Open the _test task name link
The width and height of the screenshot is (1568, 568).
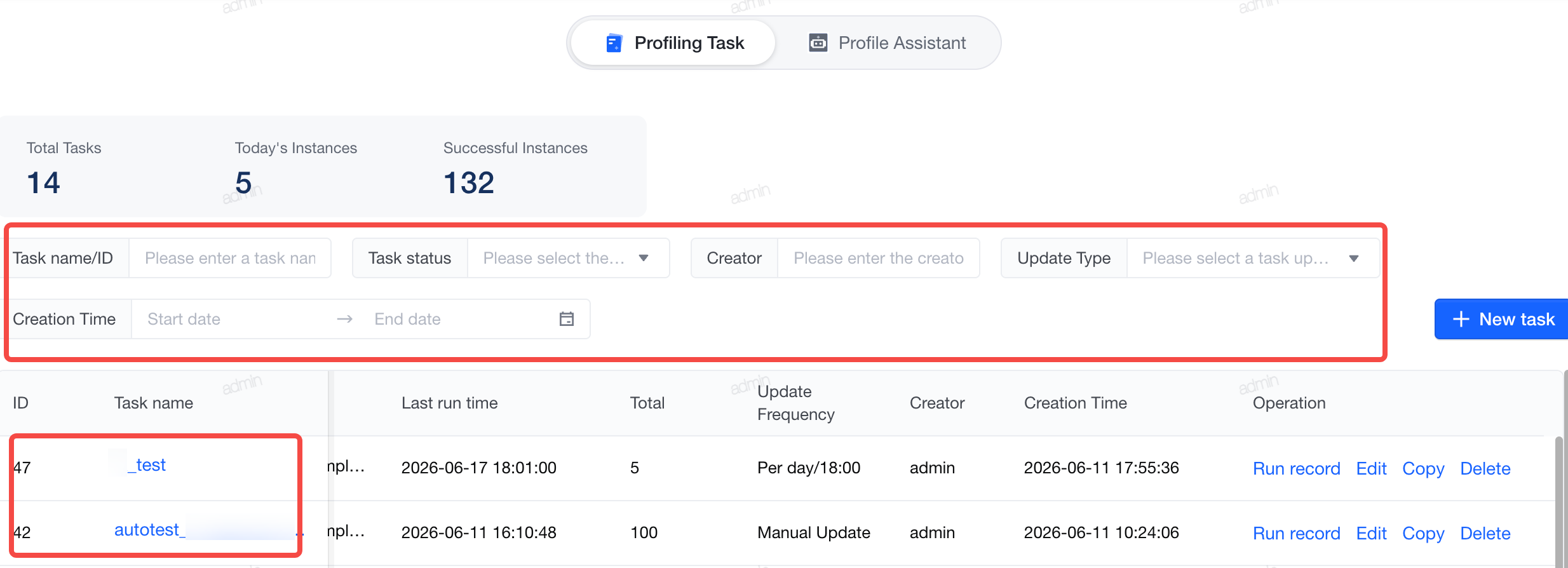146,465
